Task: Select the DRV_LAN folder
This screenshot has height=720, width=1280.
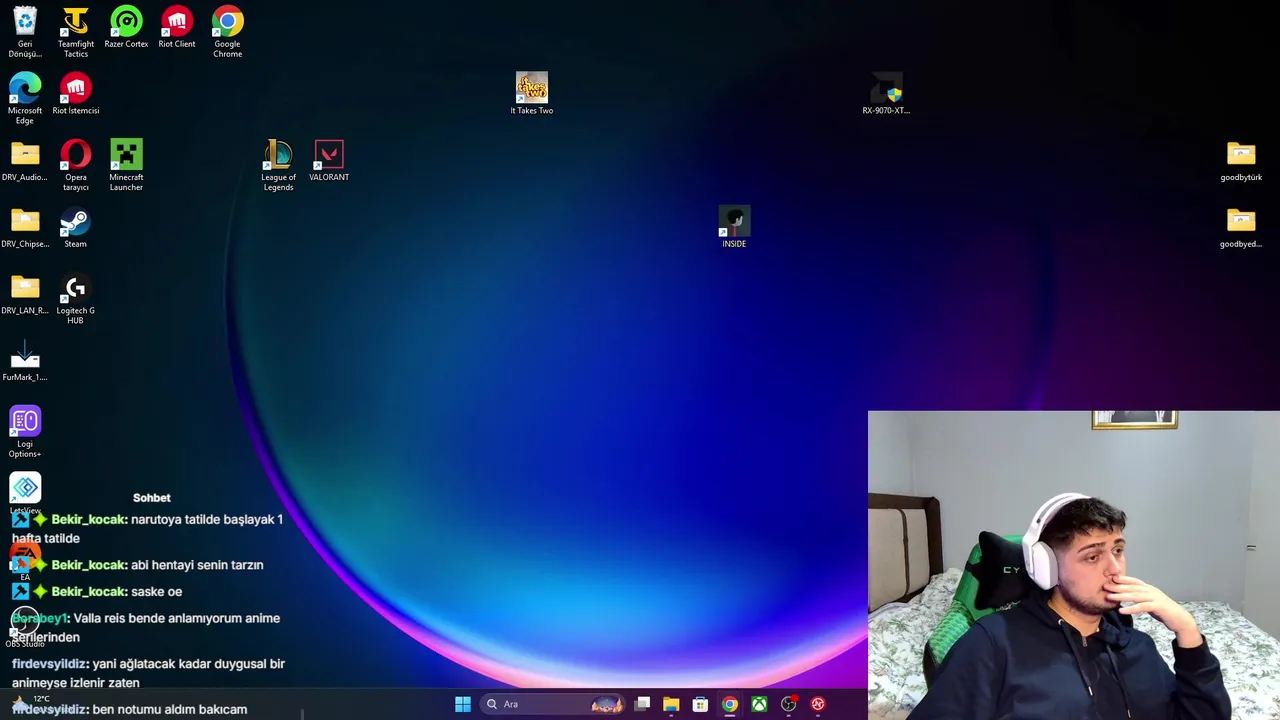Action: coord(25,295)
